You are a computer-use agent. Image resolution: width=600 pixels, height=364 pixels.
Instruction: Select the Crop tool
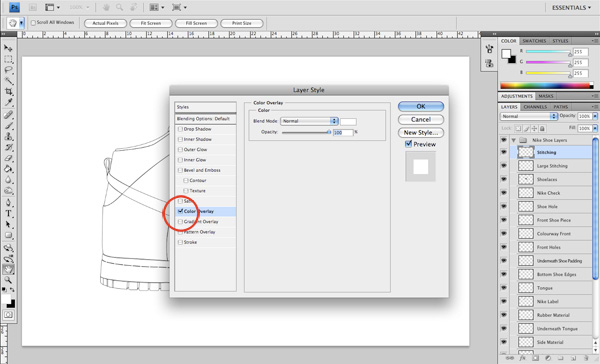[8, 91]
